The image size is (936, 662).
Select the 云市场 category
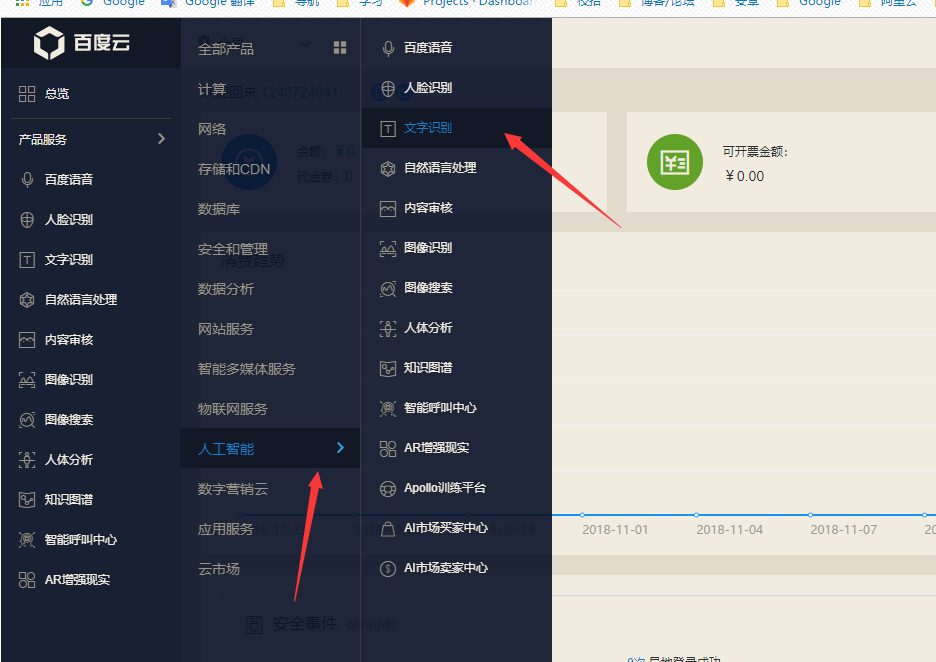(219, 569)
